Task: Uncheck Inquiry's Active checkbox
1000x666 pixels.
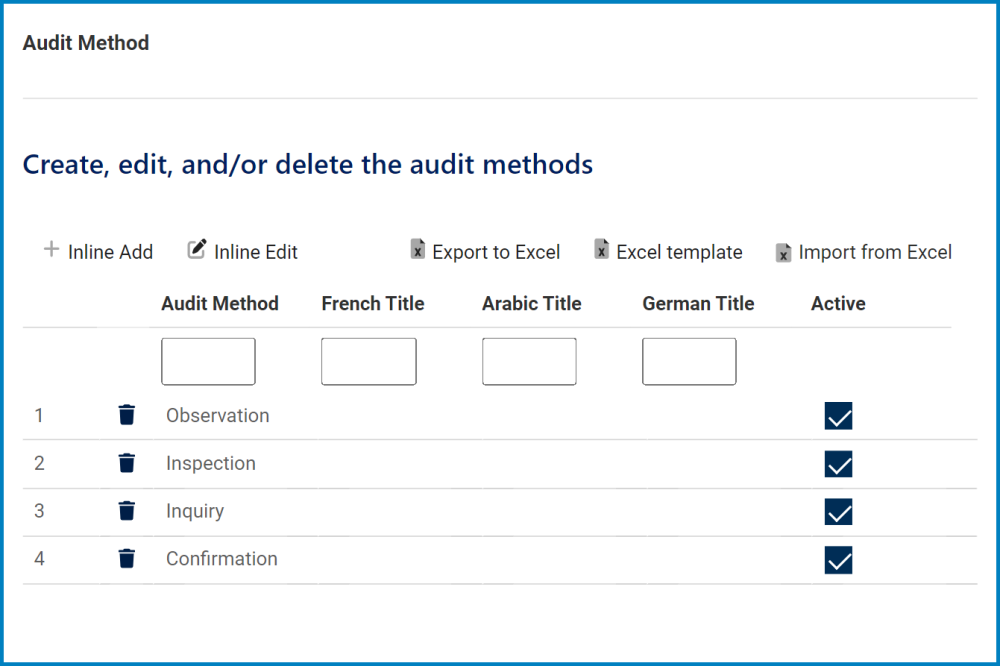Action: (x=839, y=512)
